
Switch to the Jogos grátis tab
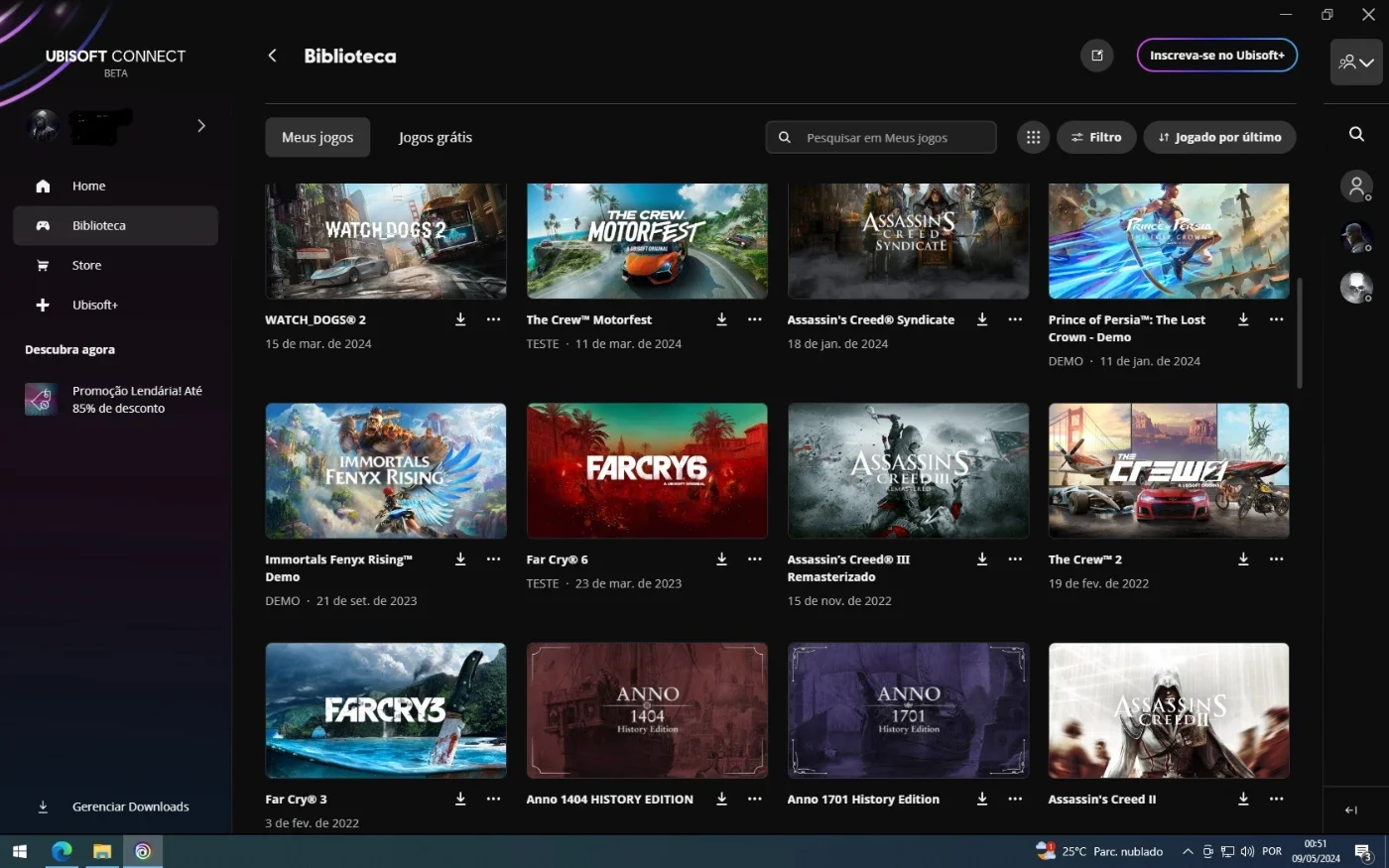(x=436, y=138)
